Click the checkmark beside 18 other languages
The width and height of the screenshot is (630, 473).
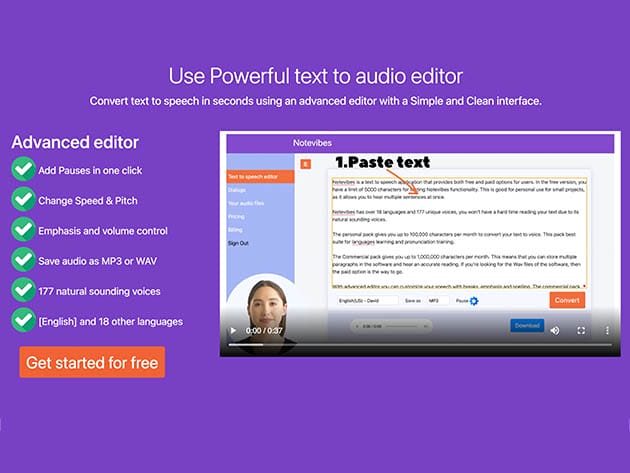pos(23,321)
